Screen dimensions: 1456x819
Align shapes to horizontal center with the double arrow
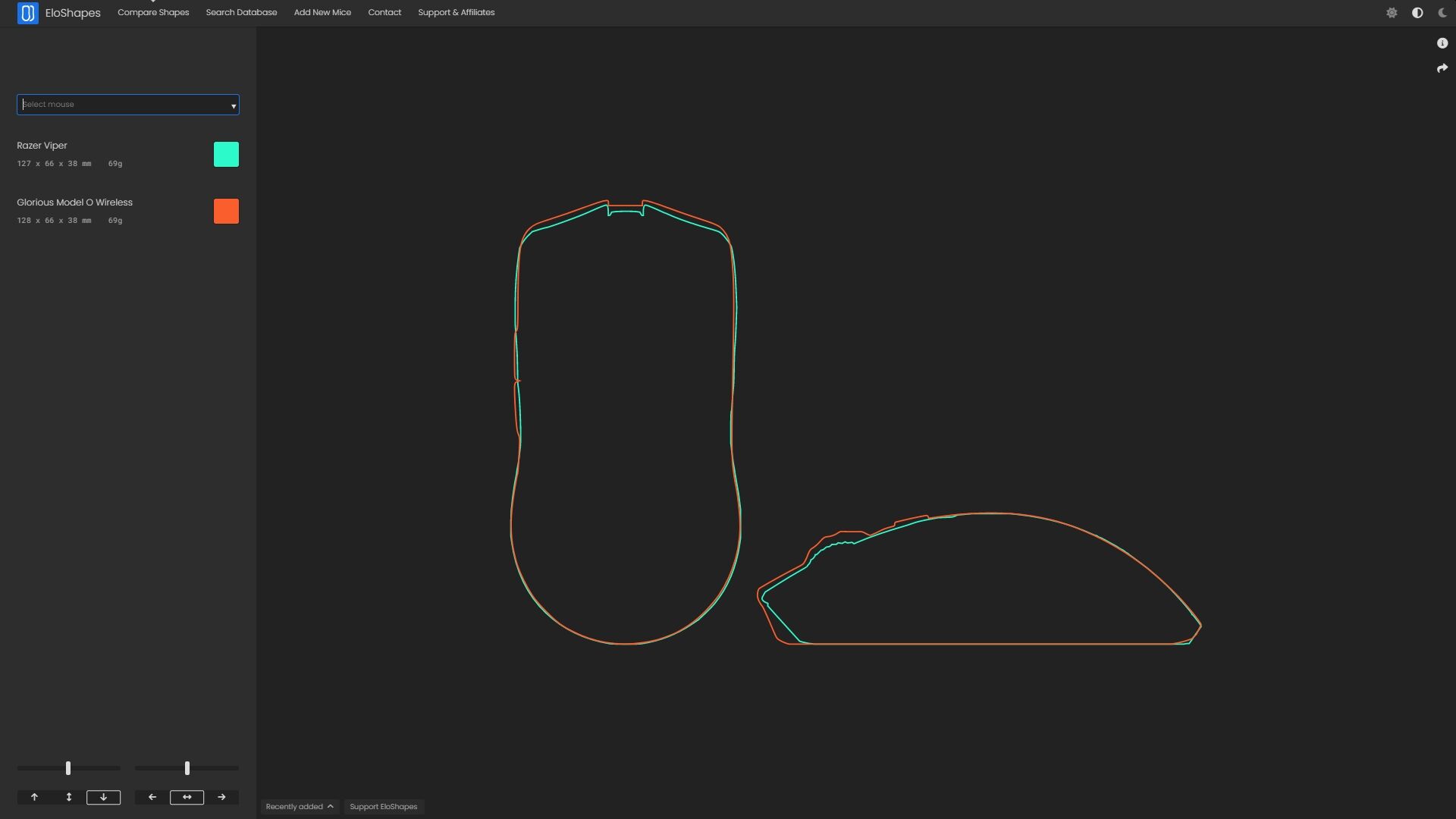(x=187, y=797)
